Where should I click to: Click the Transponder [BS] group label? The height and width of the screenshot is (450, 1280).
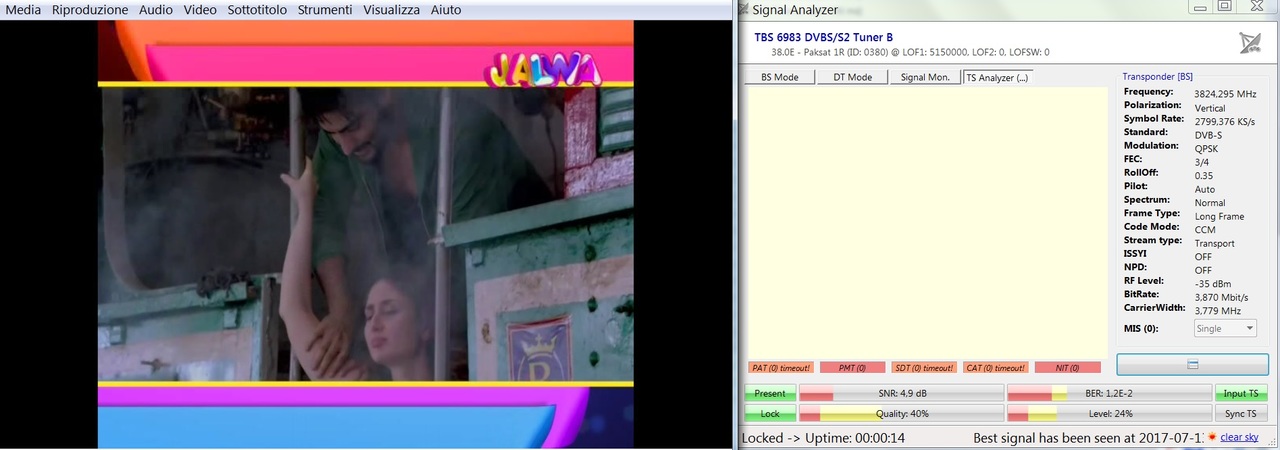click(1157, 76)
